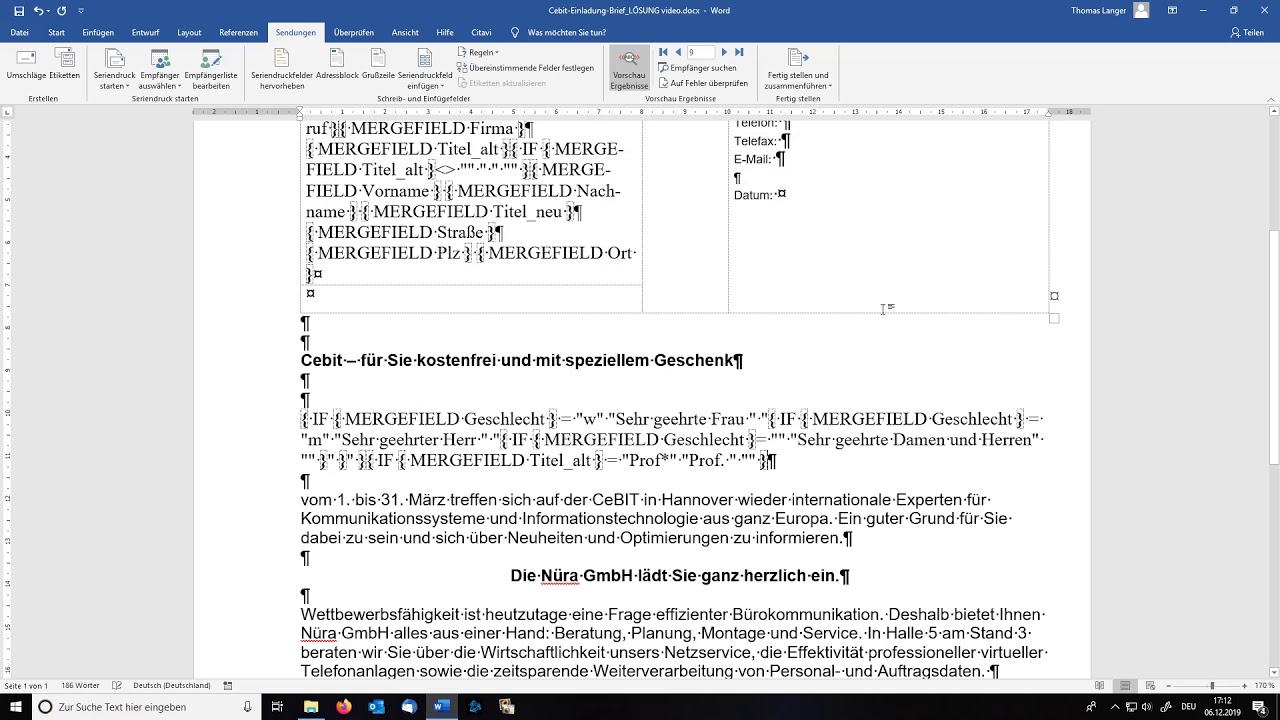
Task: Insert a Grußzeile greeting line
Action: 378,64
